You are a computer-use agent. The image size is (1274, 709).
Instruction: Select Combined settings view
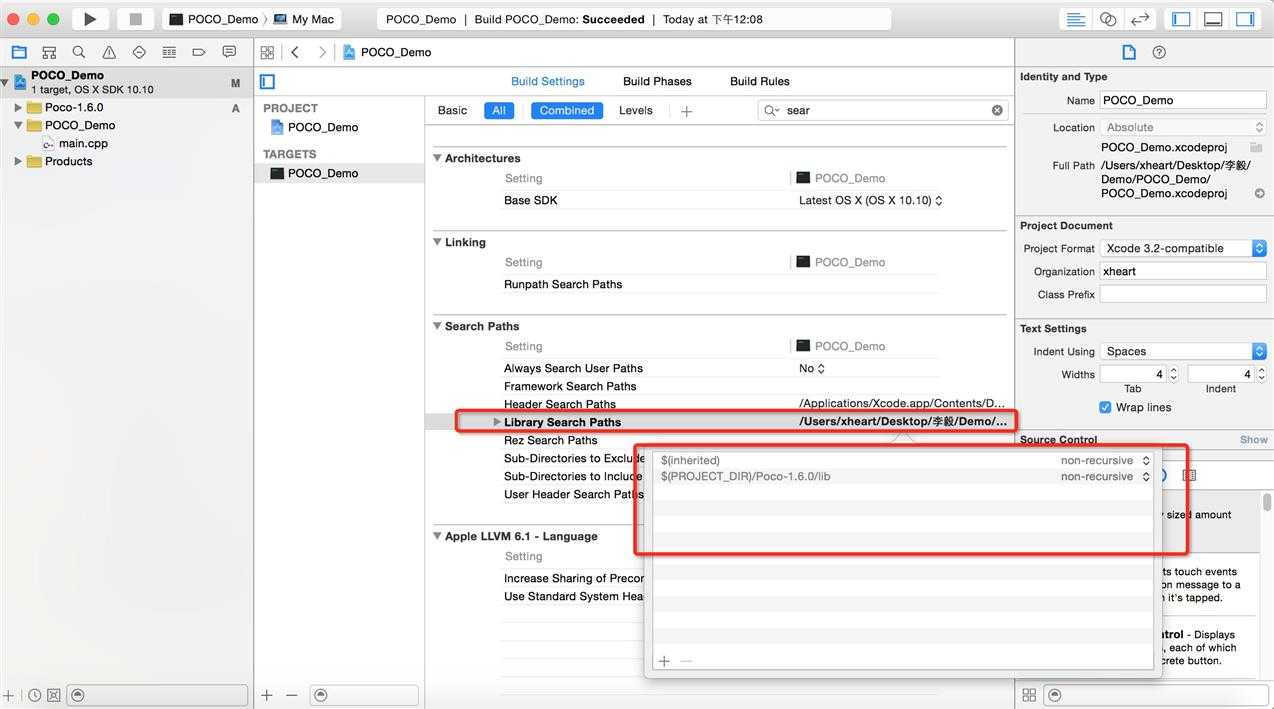(x=567, y=110)
